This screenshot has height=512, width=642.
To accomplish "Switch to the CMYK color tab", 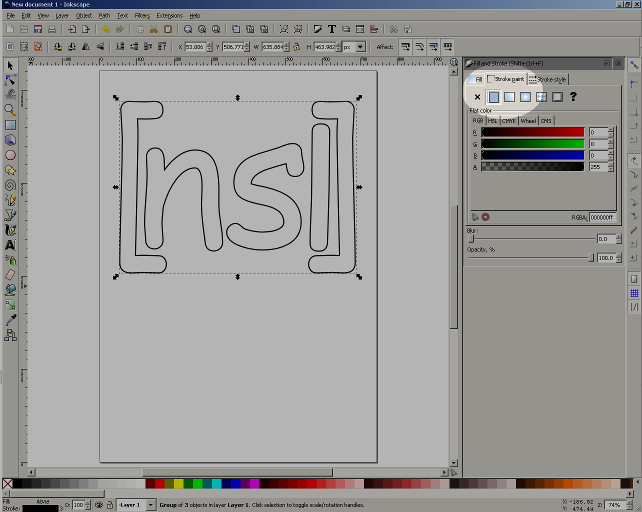I will point(509,120).
